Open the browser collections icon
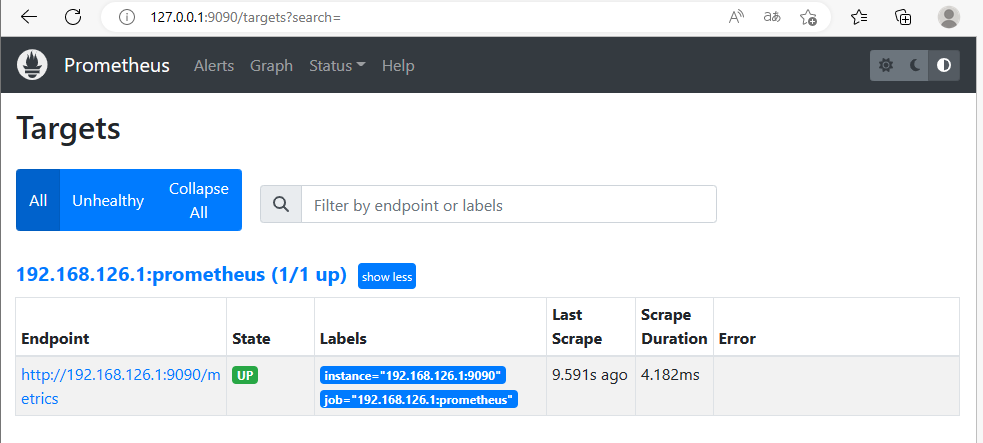Screen dimensions: 983x443 click(903, 17)
